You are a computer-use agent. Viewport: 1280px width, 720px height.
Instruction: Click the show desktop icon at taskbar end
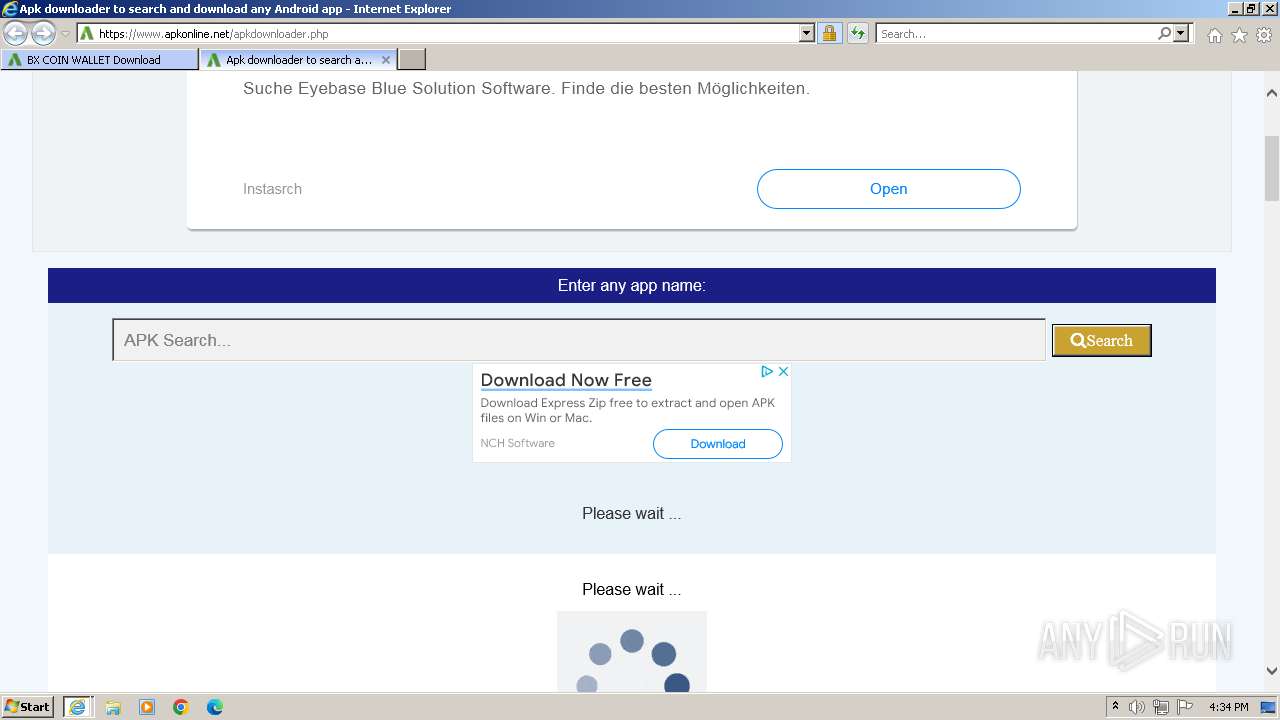pyautogui.click(x=1268, y=707)
